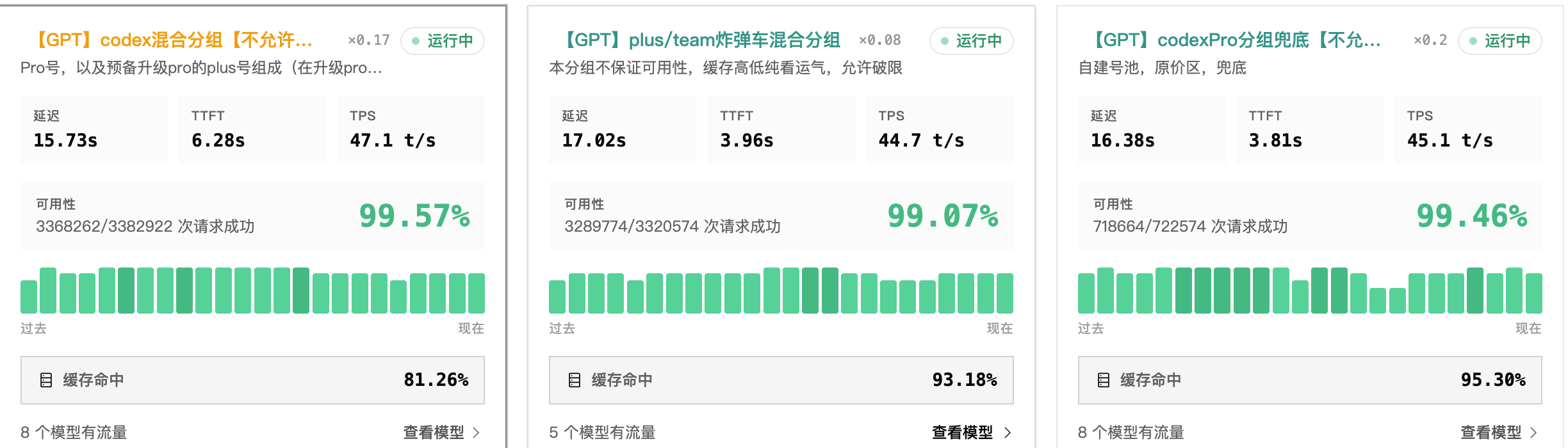Click chevron arrow beside 查看模型 in plus/team card
This screenshot has width=1568, height=448.
(1008, 433)
